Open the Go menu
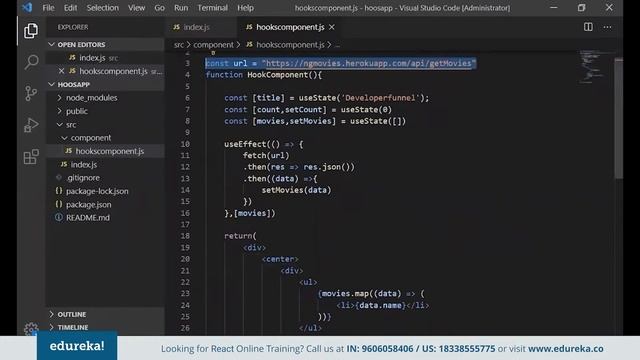Viewport: 640px width, 360px height. pos(159,8)
